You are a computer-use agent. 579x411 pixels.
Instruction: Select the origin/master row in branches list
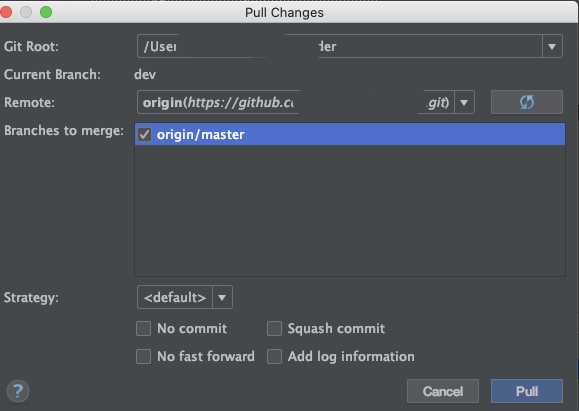point(350,134)
